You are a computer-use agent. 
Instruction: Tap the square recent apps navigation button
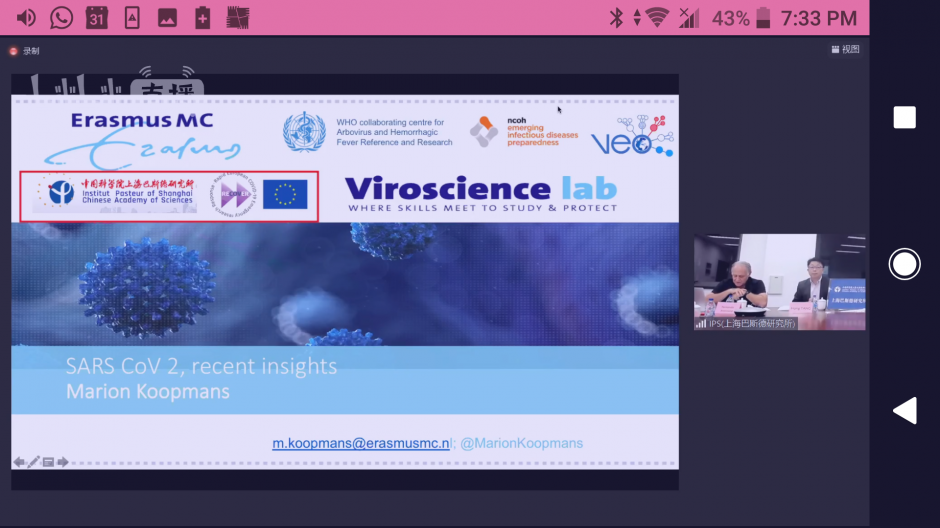[x=905, y=117]
